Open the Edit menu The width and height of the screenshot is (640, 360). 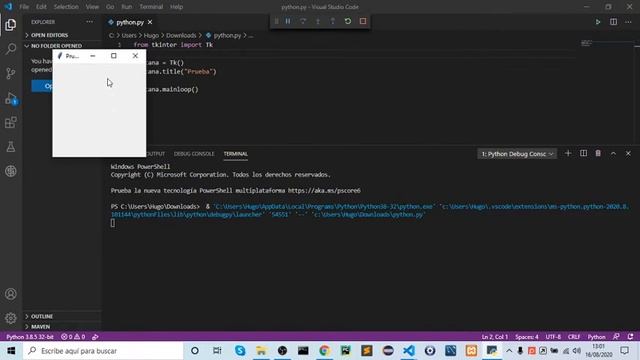[41, 7]
